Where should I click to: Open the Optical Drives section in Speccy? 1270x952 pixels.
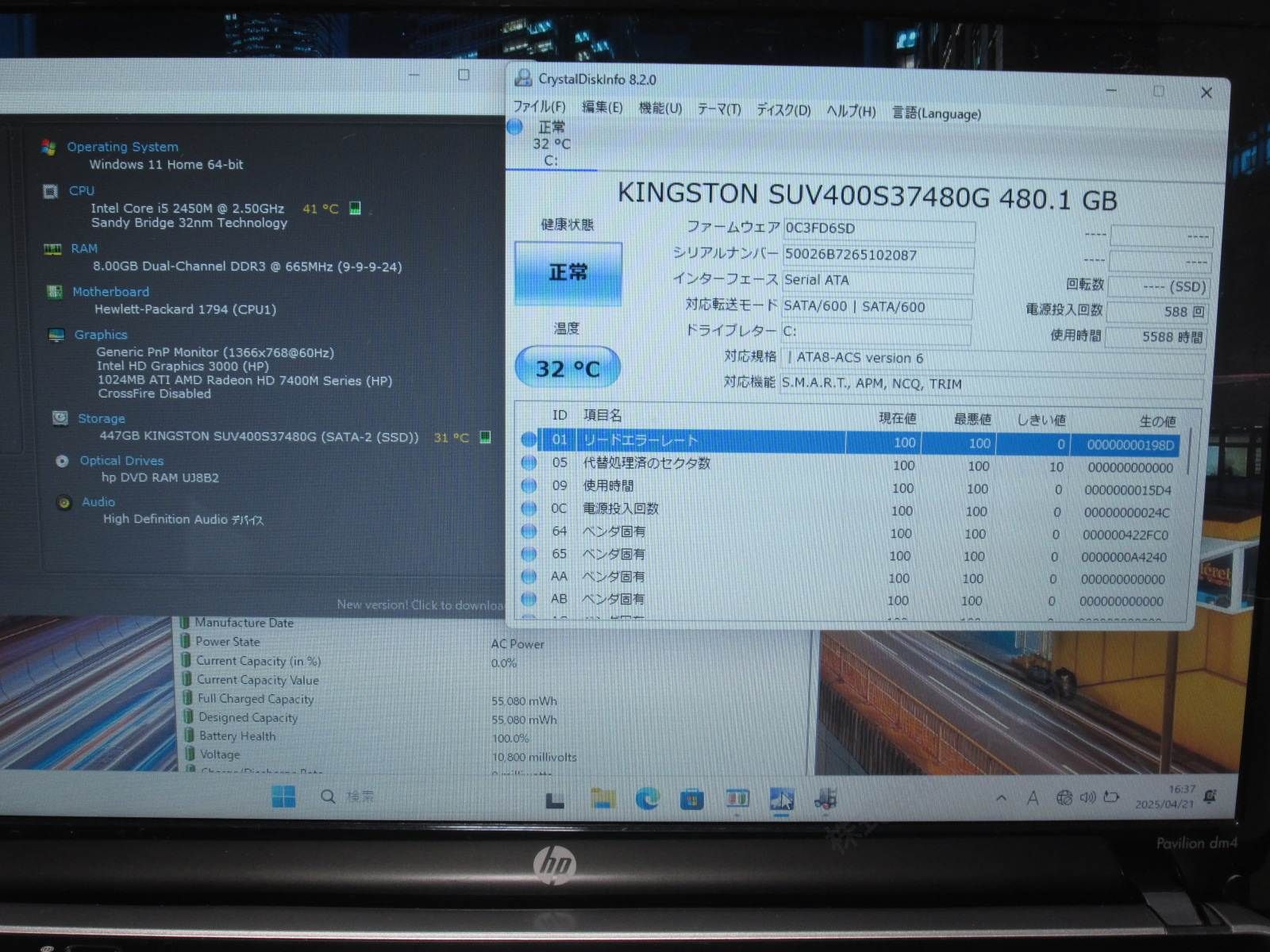[121, 461]
